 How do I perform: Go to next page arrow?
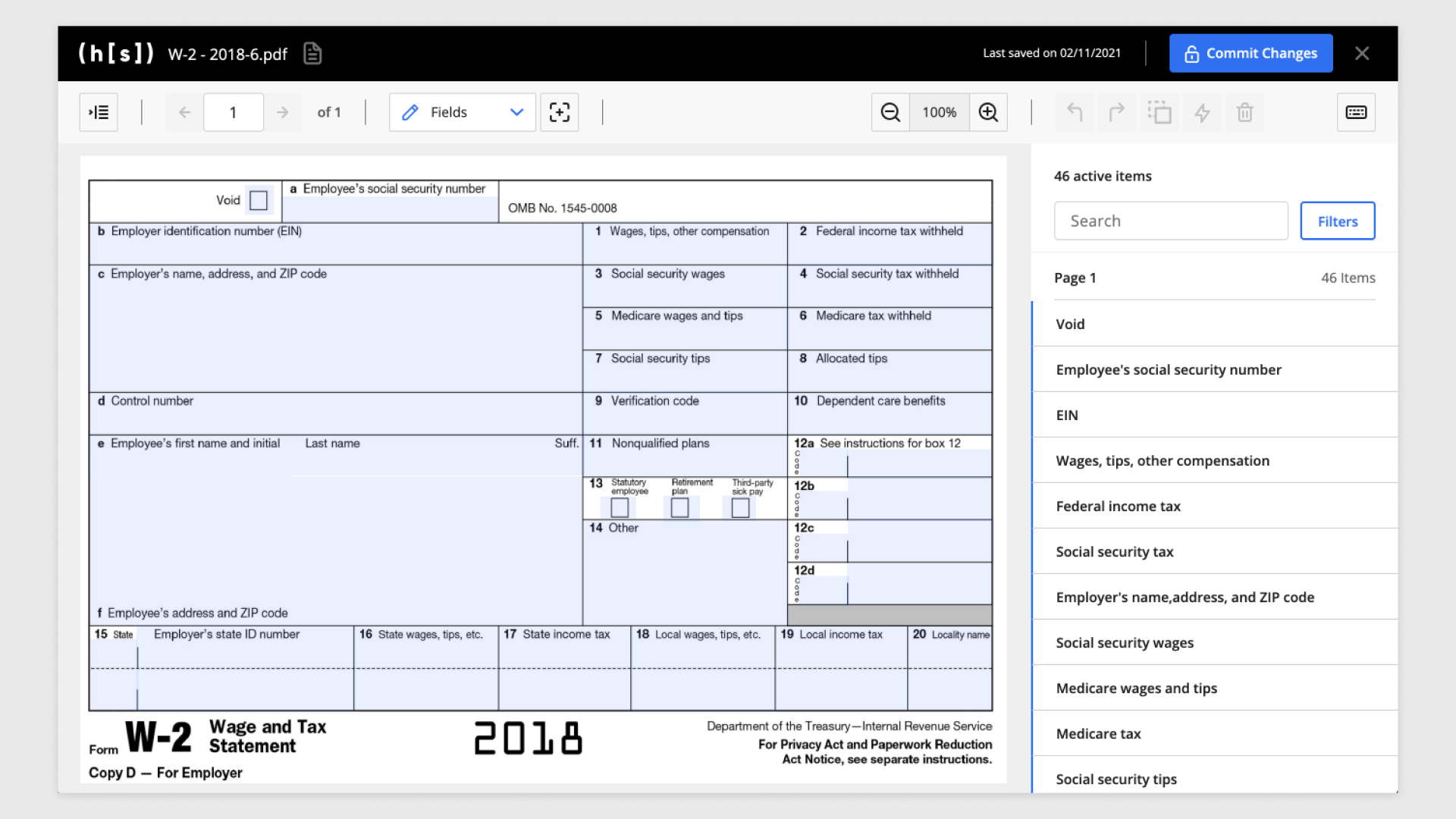tap(283, 112)
